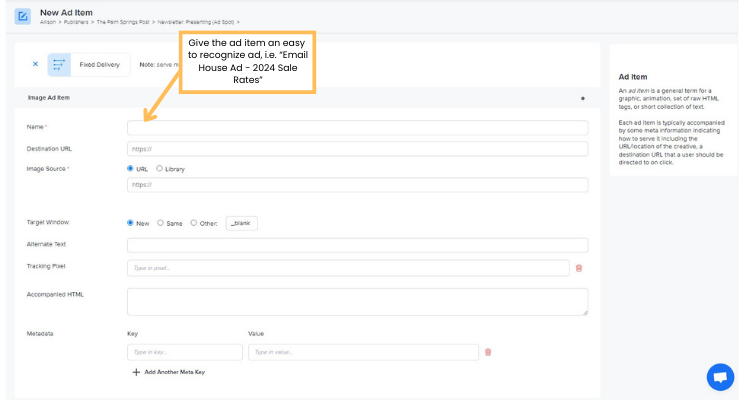
Task: Select URL as the image source
Action: tap(131, 169)
